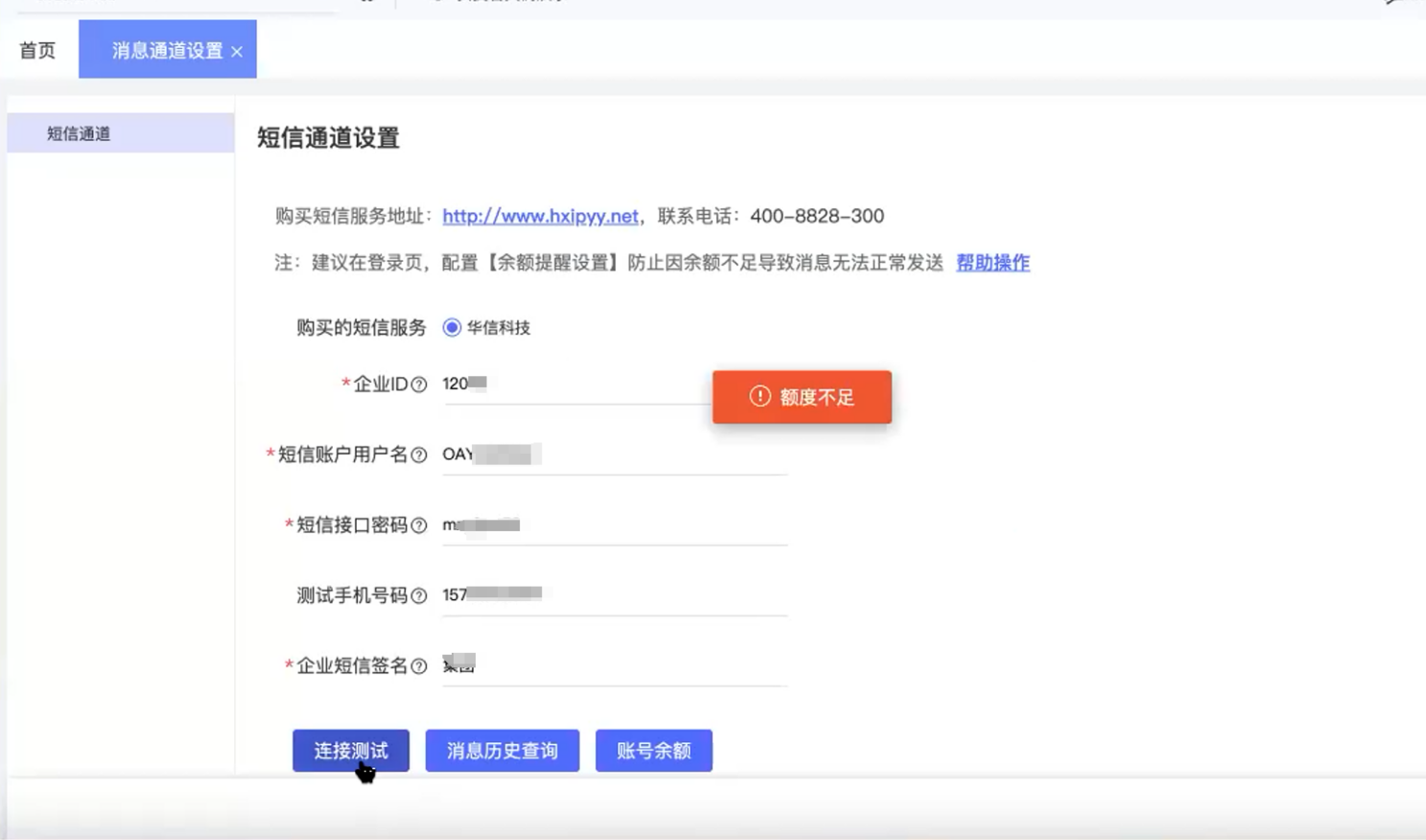Focus the 企业ID input field
Viewport: 1426px width, 840px height.
click(x=575, y=385)
